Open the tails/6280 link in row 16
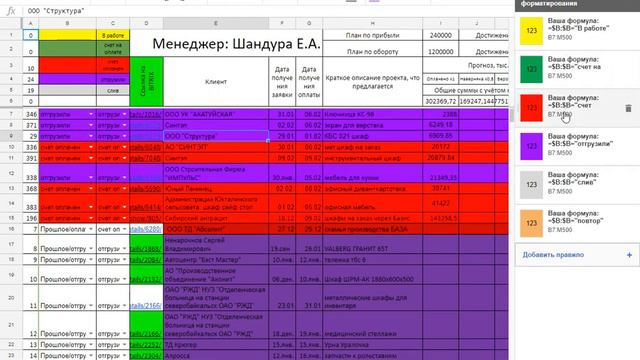This screenshot has height=360, width=640. 146,229
